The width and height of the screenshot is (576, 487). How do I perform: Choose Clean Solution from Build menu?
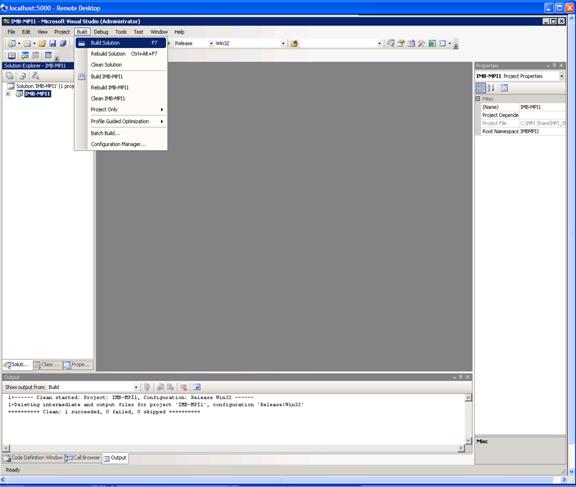pos(121,65)
